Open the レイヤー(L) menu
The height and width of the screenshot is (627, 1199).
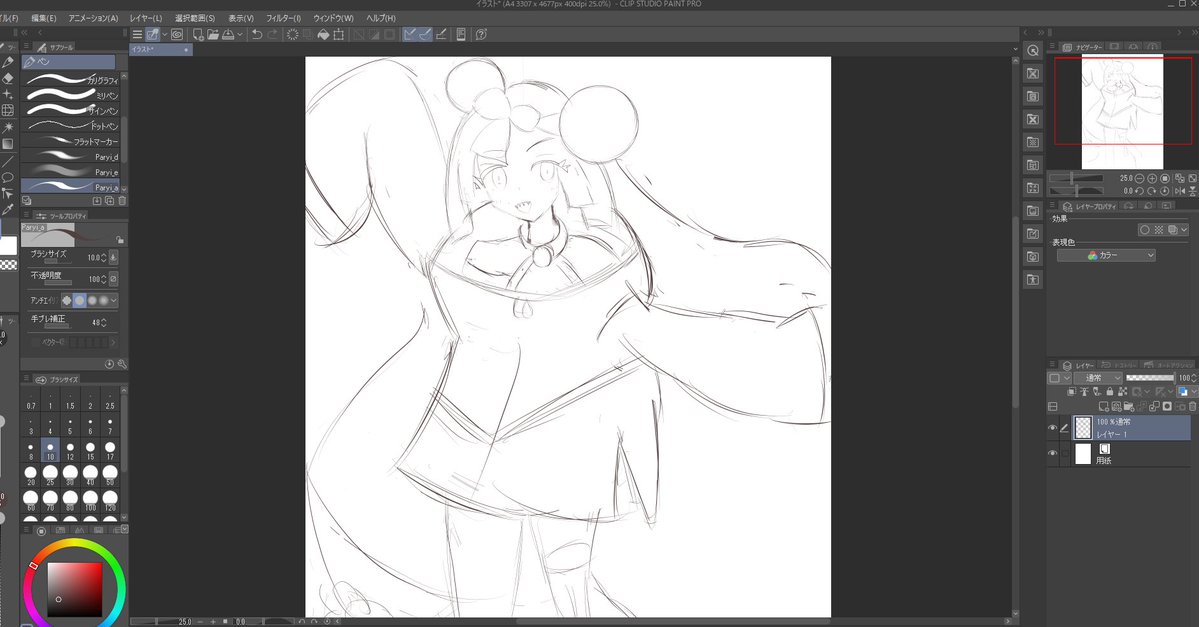(x=145, y=18)
